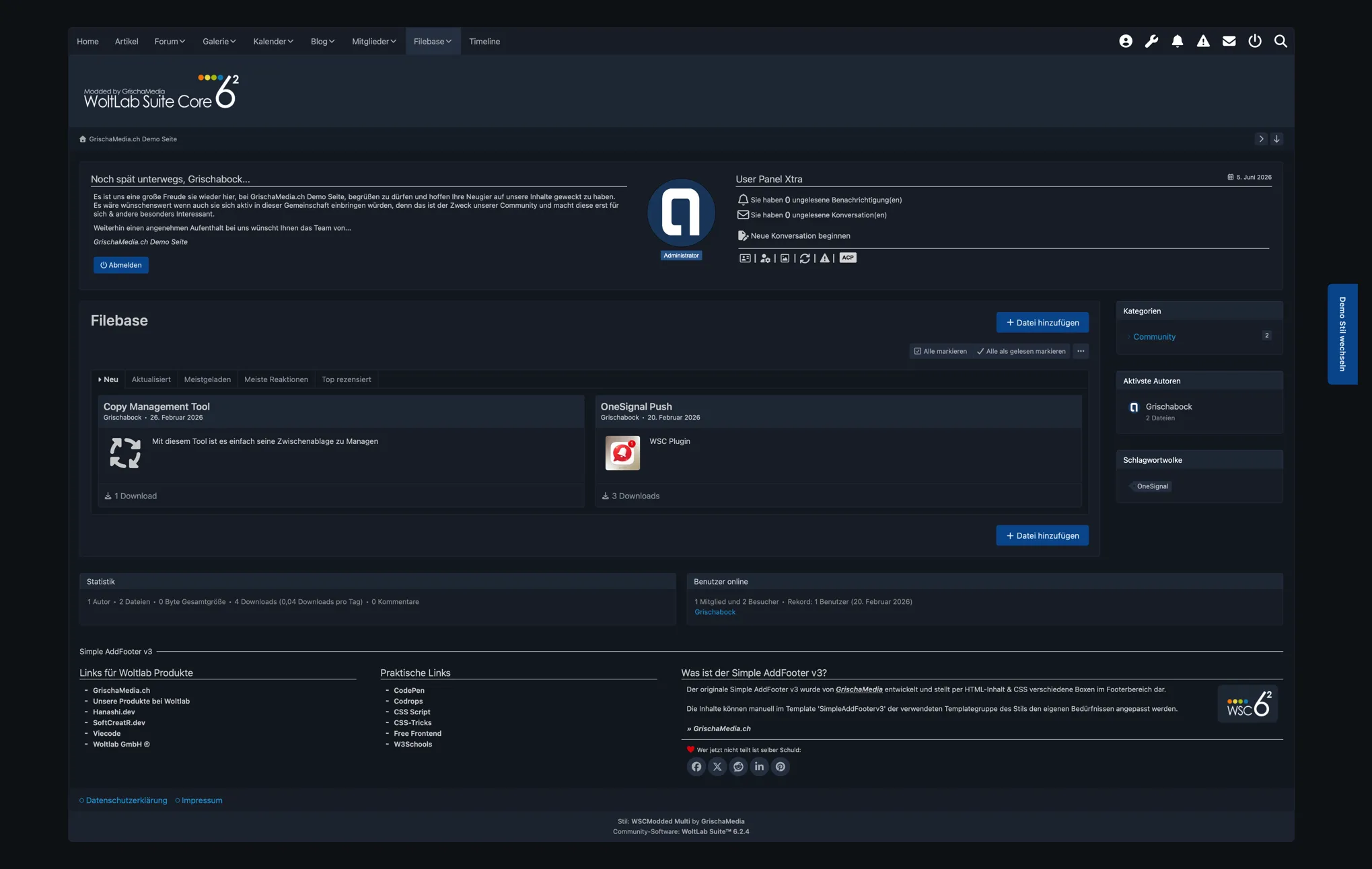The height and width of the screenshot is (869, 1372).
Task: Click the Grischabock link under Benutzer online
Action: point(715,612)
